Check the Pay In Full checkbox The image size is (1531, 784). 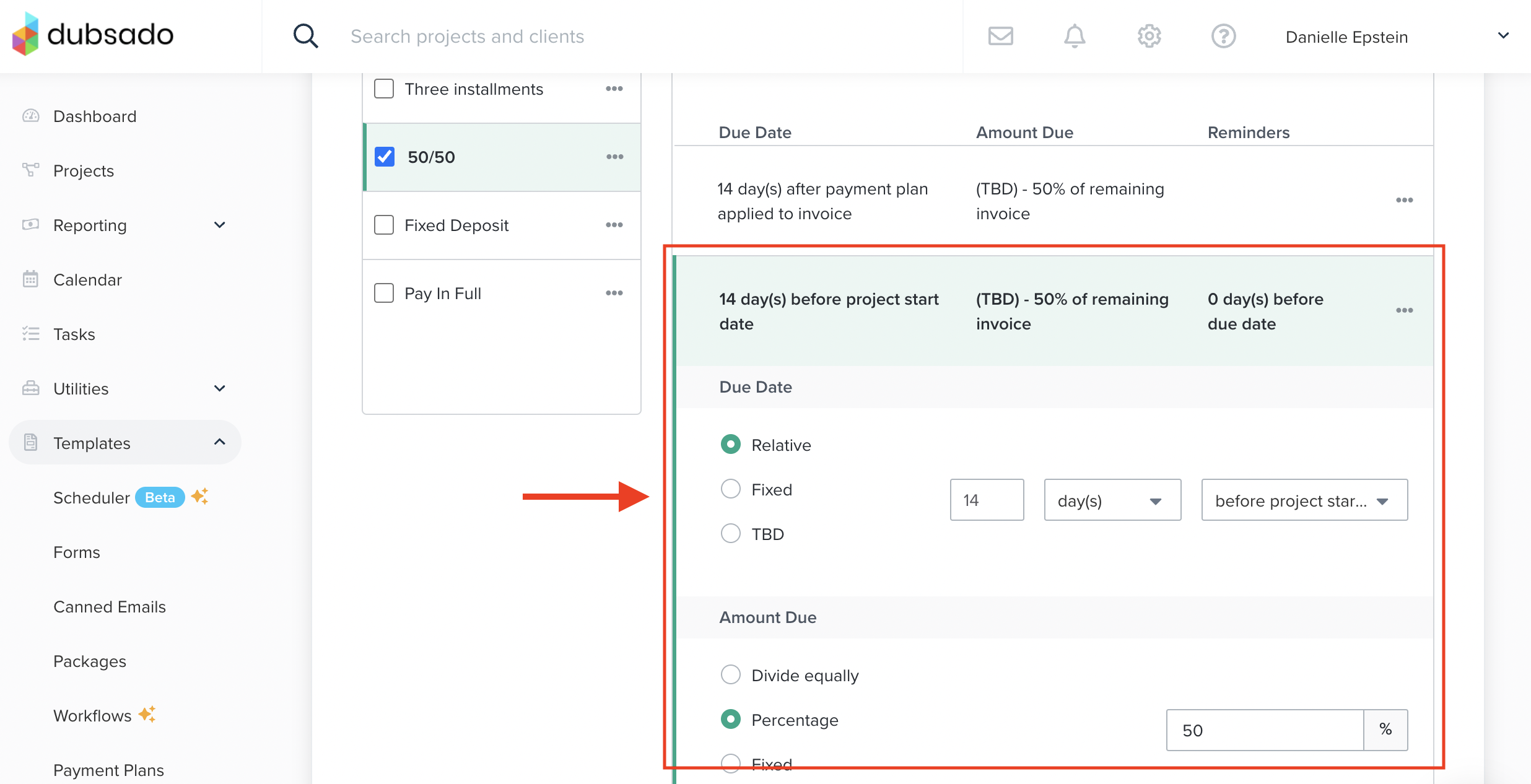384,293
